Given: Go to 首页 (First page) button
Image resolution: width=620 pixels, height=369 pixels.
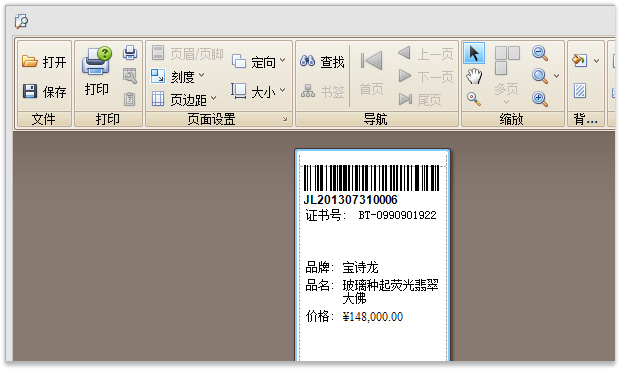Looking at the screenshot, I should point(371,74).
